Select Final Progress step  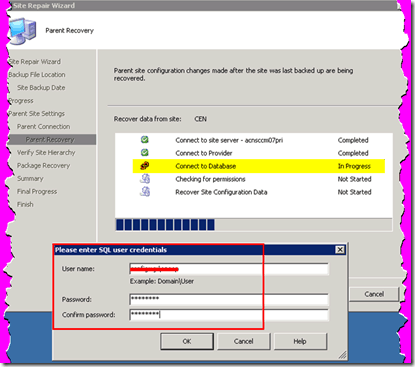37,192
